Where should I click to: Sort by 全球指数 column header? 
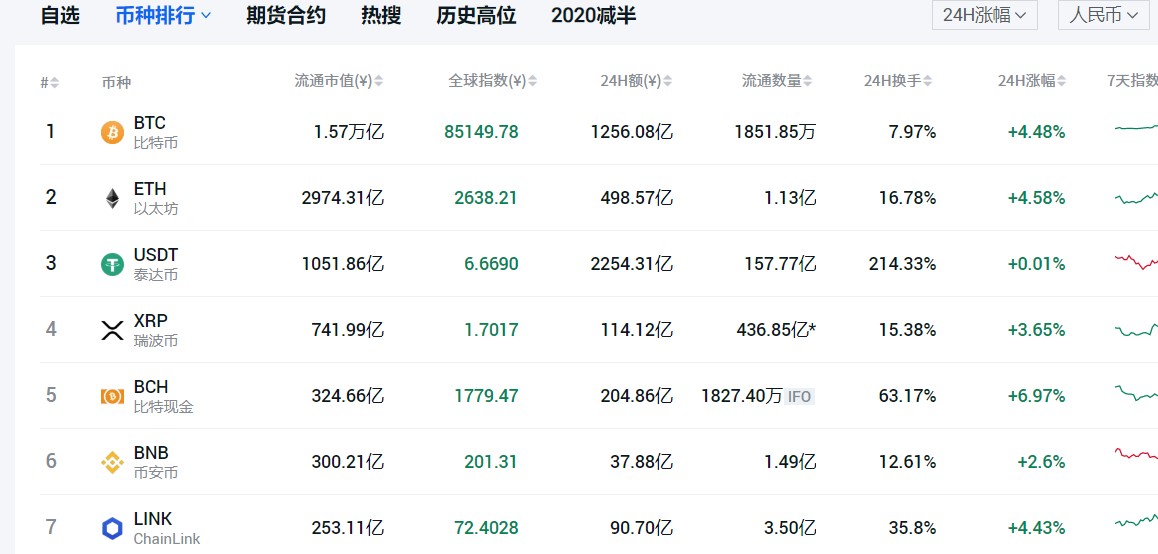[486, 82]
